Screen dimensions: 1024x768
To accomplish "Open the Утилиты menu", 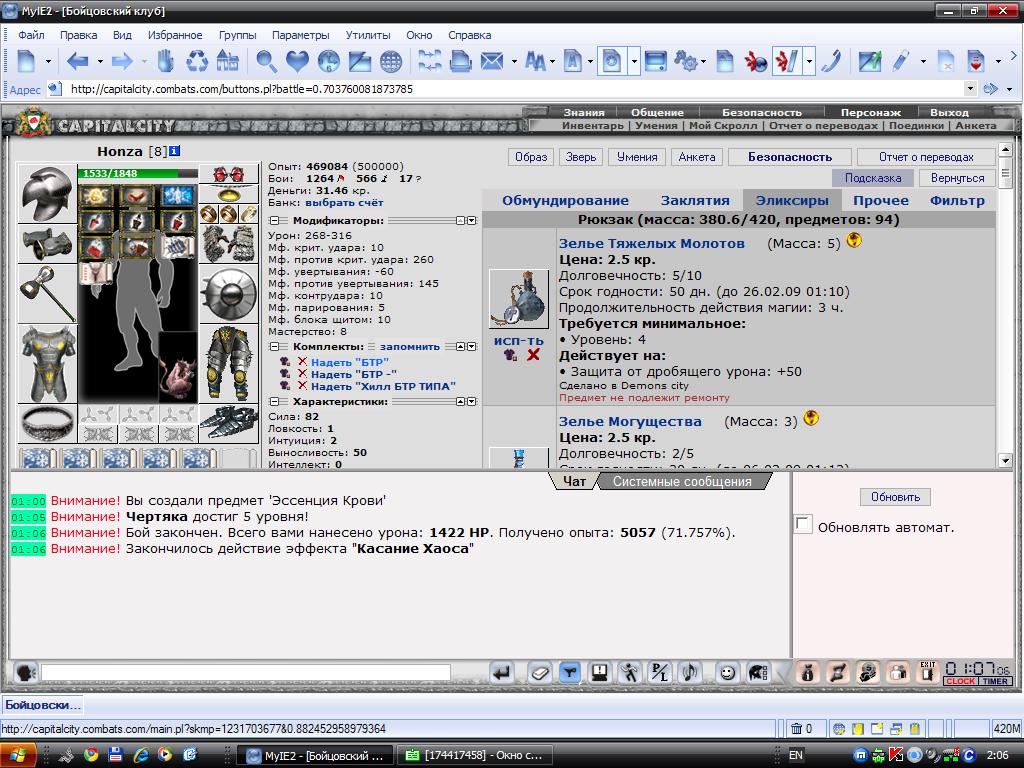I will click(368, 35).
